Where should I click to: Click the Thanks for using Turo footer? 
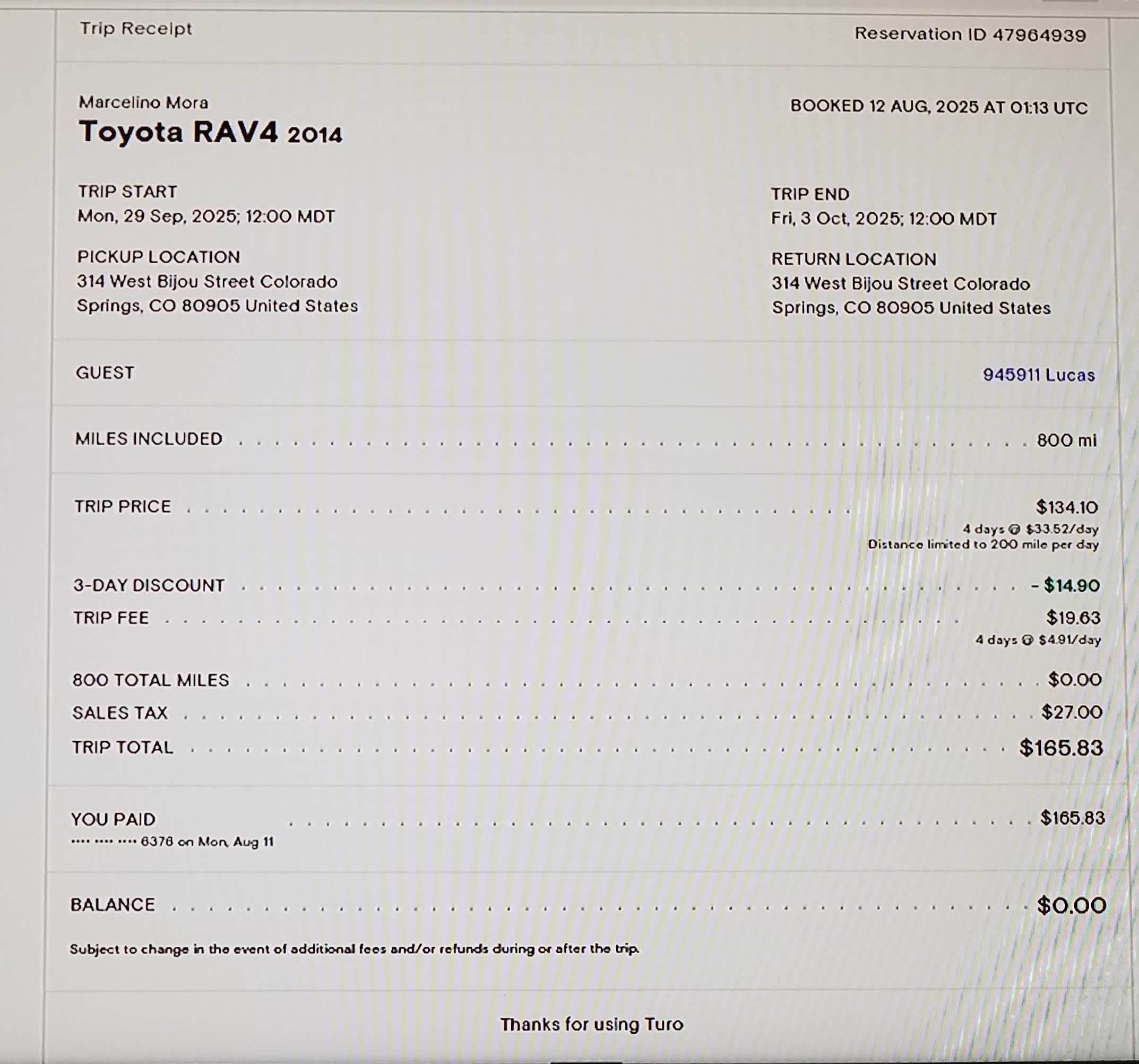click(592, 1025)
